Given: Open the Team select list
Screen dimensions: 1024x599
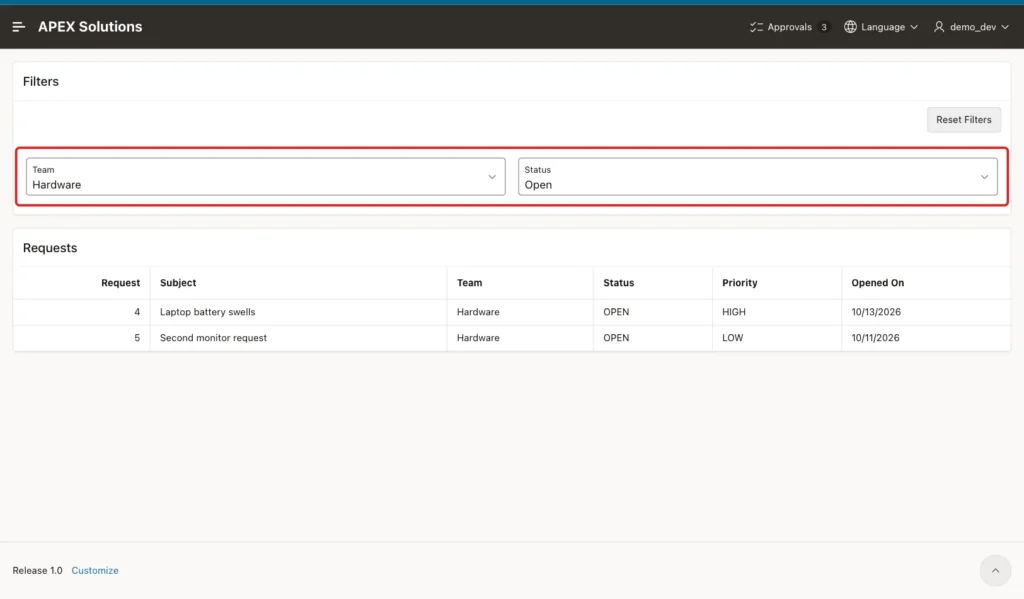Looking at the screenshot, I should 266,176.
